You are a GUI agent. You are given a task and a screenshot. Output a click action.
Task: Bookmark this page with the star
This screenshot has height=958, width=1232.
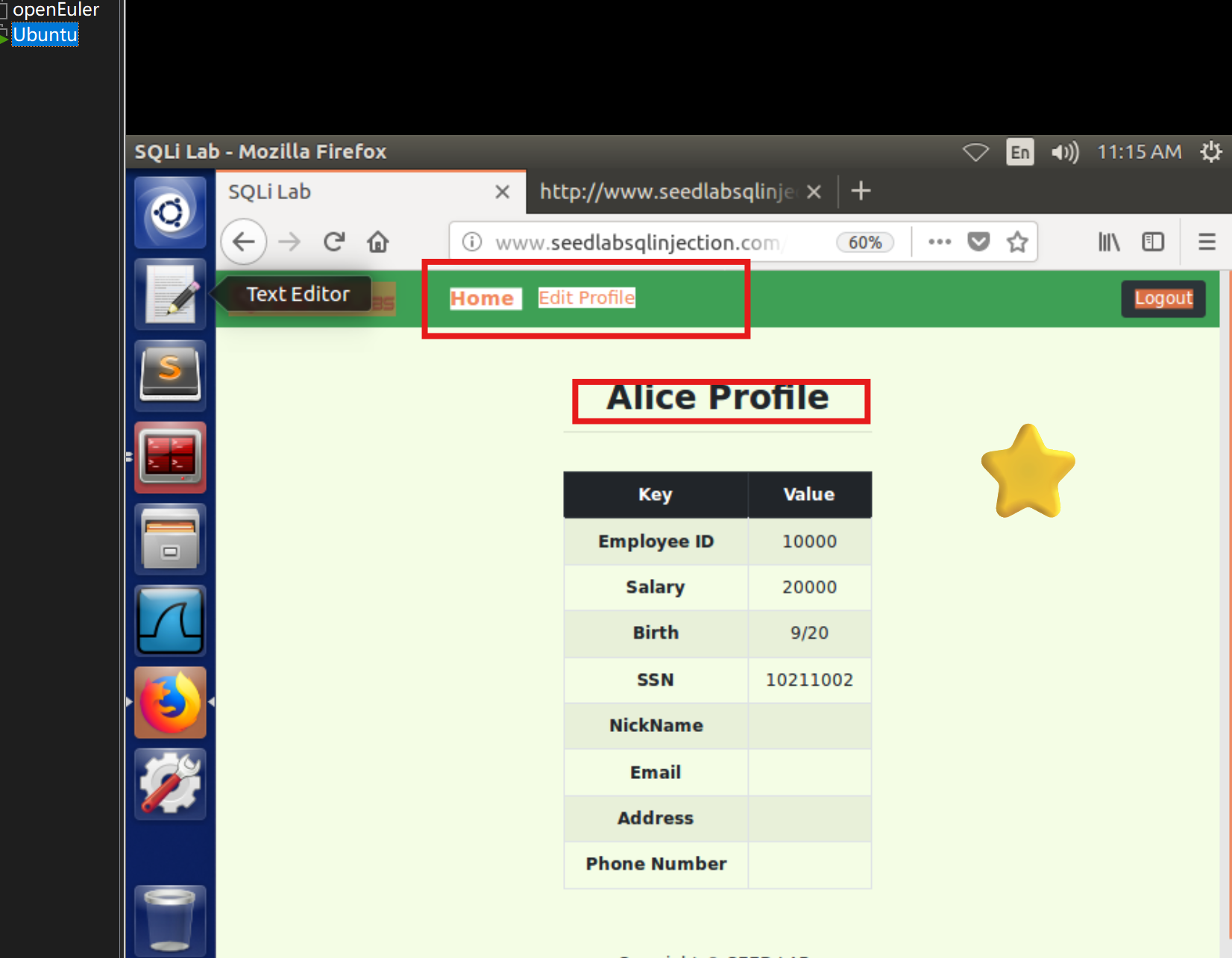coord(1017,242)
